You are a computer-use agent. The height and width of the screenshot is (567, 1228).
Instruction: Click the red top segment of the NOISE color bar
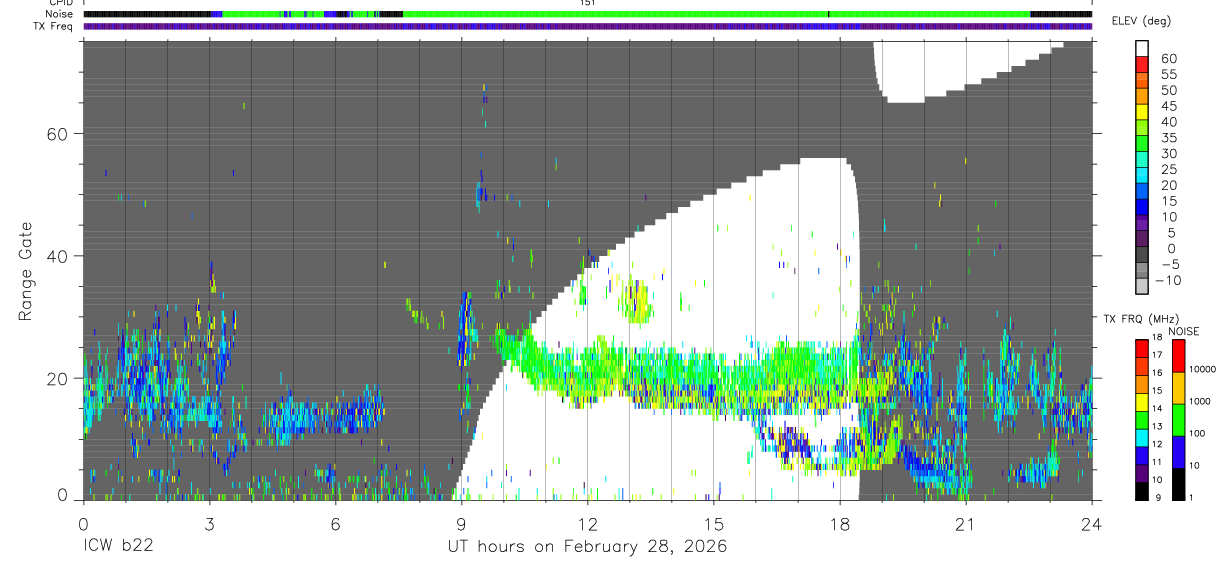click(x=1179, y=357)
